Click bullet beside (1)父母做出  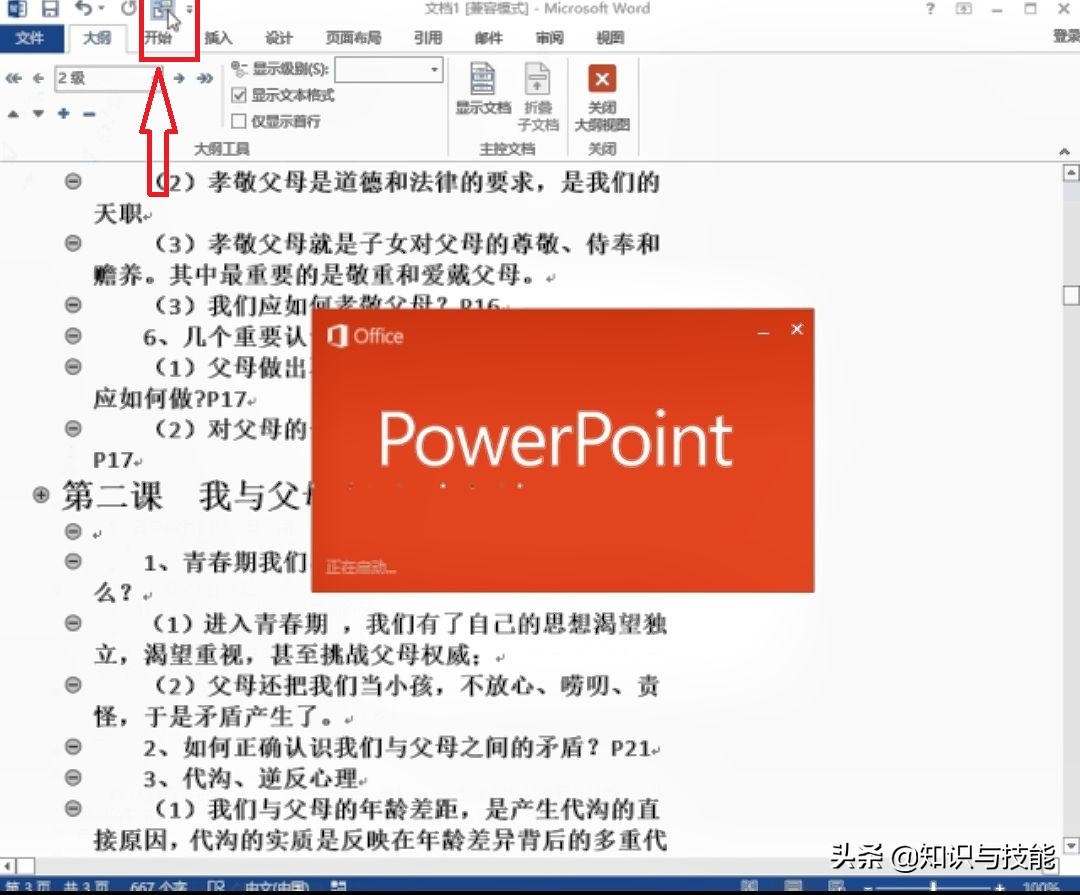pos(73,367)
